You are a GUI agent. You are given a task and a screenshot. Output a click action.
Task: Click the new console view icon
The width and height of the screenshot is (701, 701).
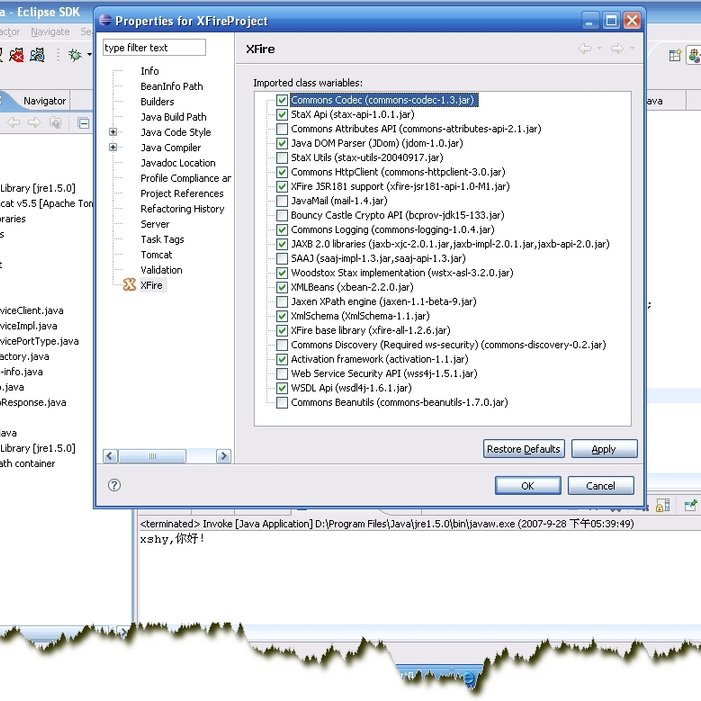coord(691,505)
